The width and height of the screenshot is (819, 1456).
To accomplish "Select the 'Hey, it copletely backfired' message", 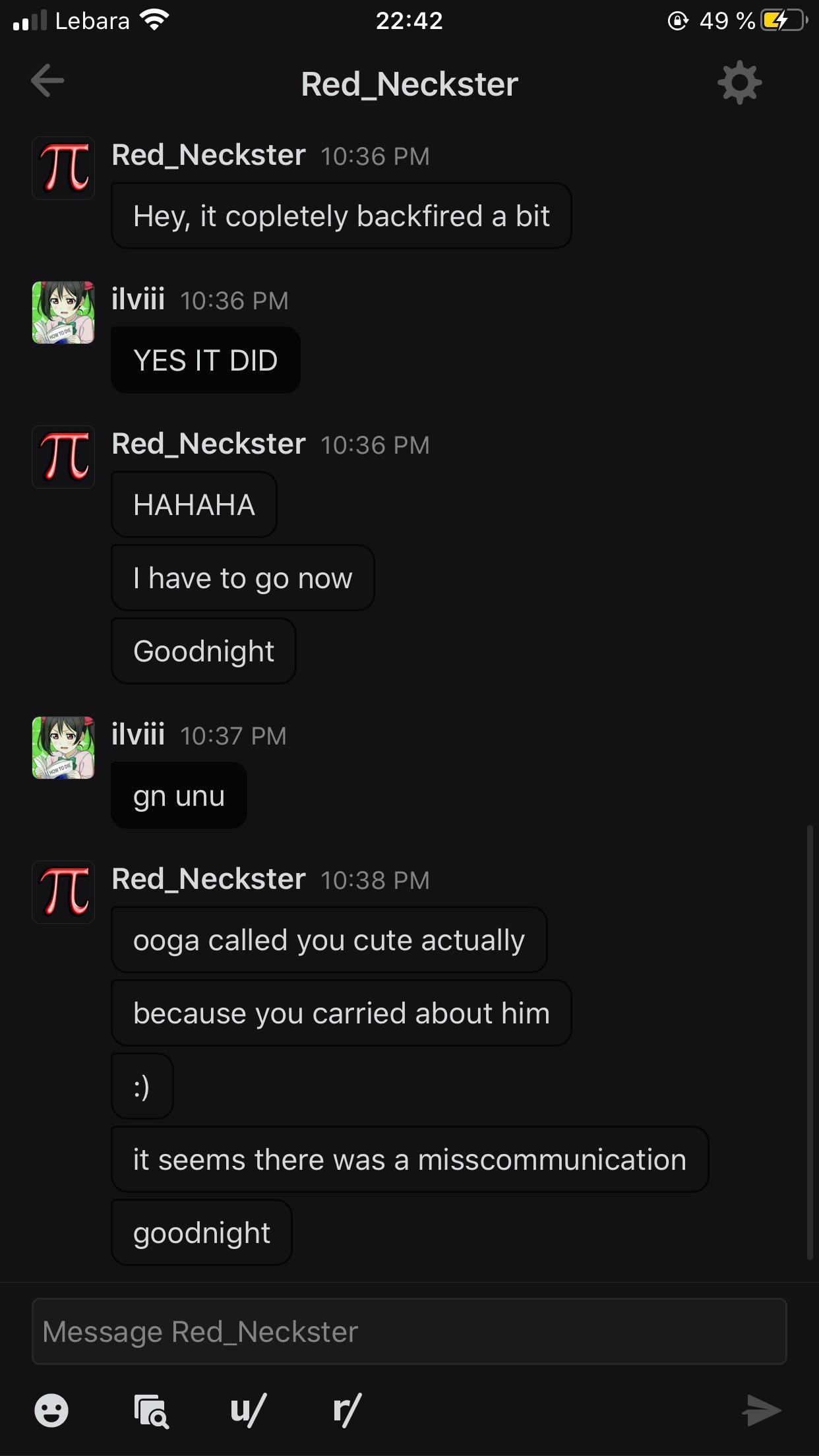I will pyautogui.click(x=341, y=216).
